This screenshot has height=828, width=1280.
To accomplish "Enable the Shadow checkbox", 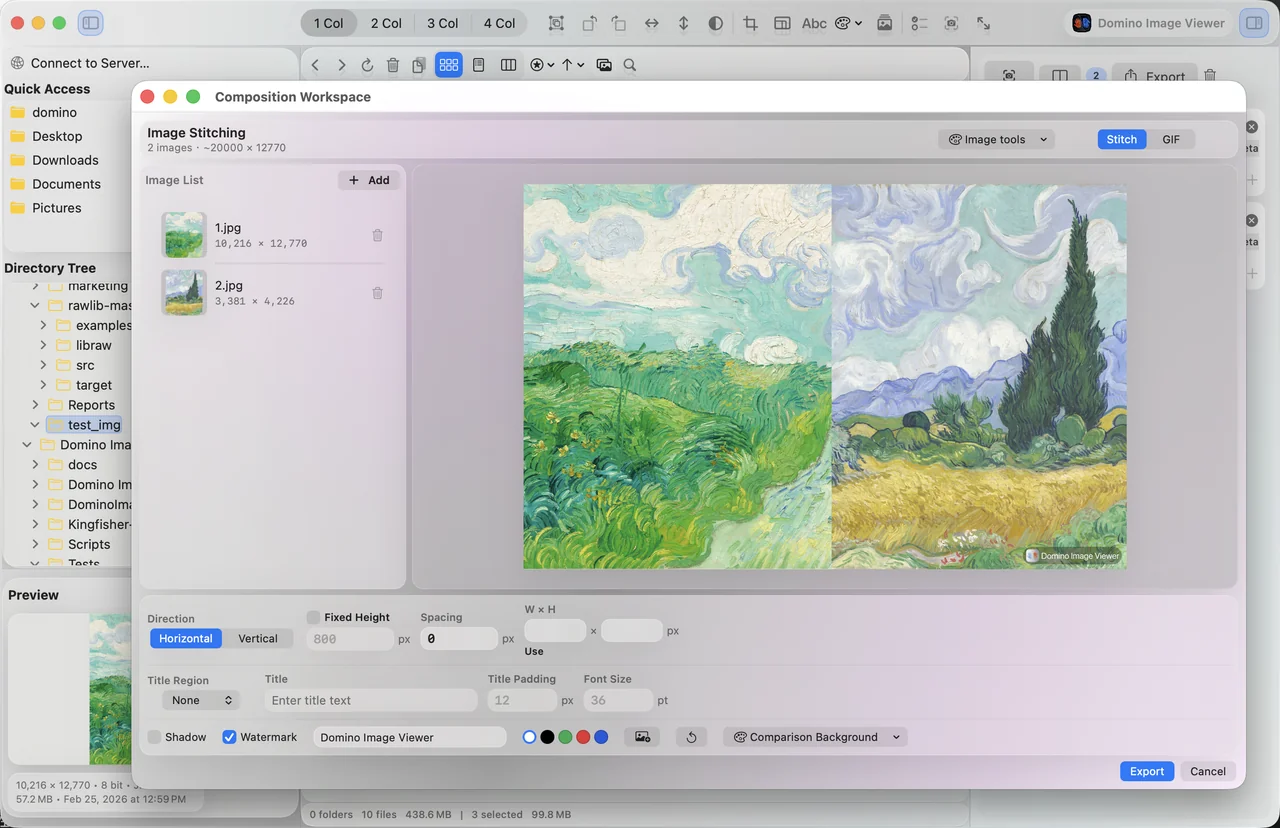I will click(154, 737).
